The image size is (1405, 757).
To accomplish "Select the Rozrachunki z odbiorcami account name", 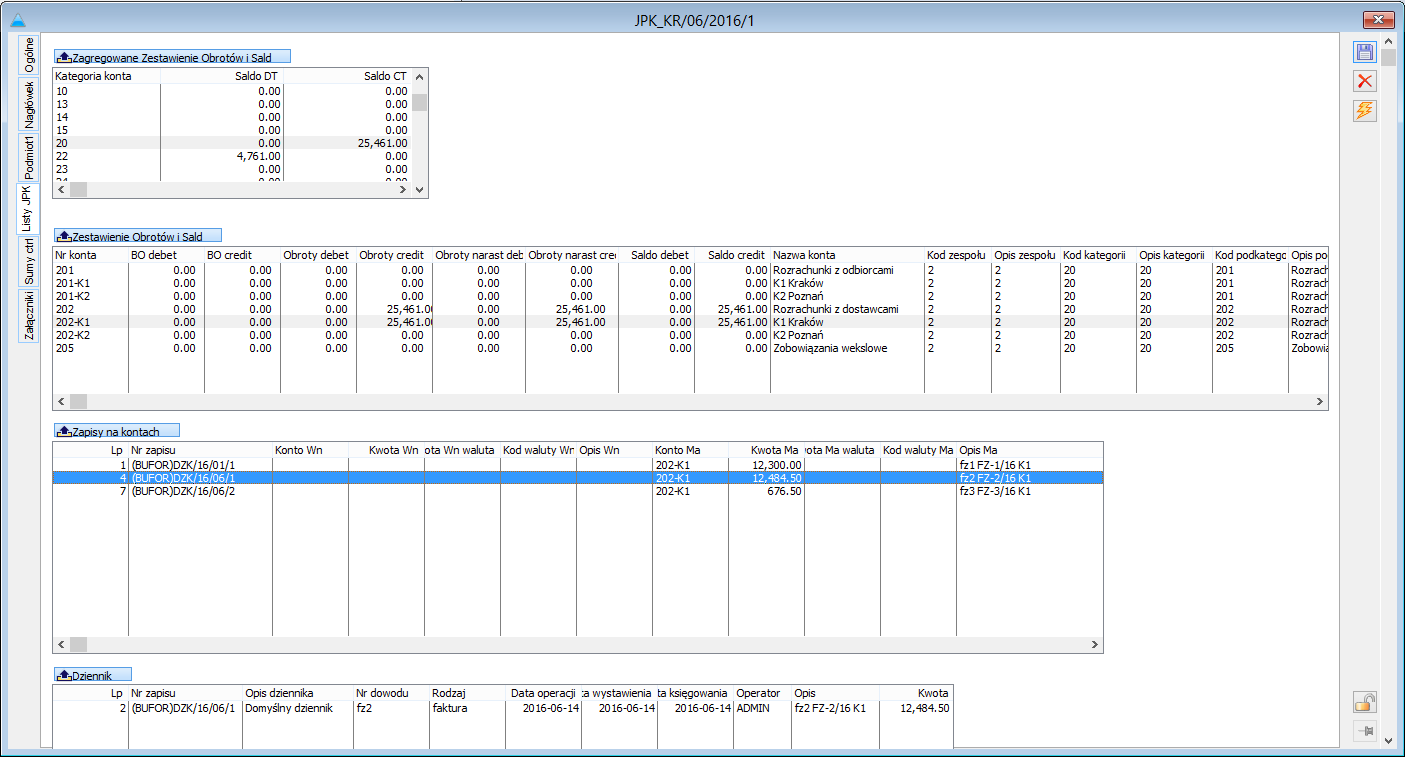I will [x=833, y=270].
